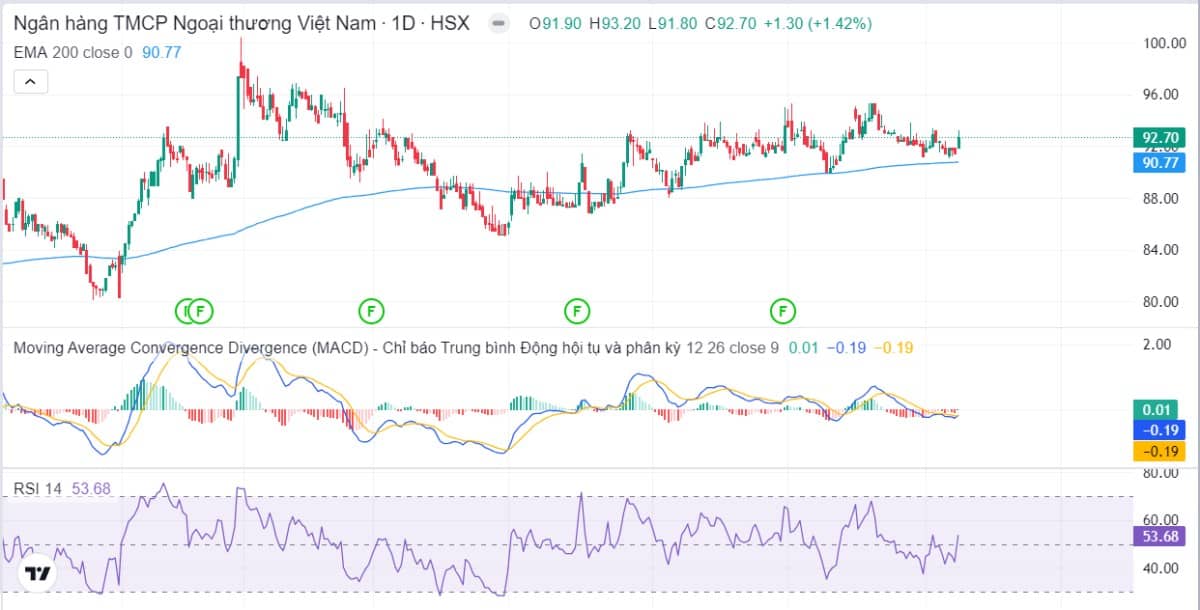Collapse the indicator legend with chevron button
The image size is (1200, 610).
(x=30, y=82)
